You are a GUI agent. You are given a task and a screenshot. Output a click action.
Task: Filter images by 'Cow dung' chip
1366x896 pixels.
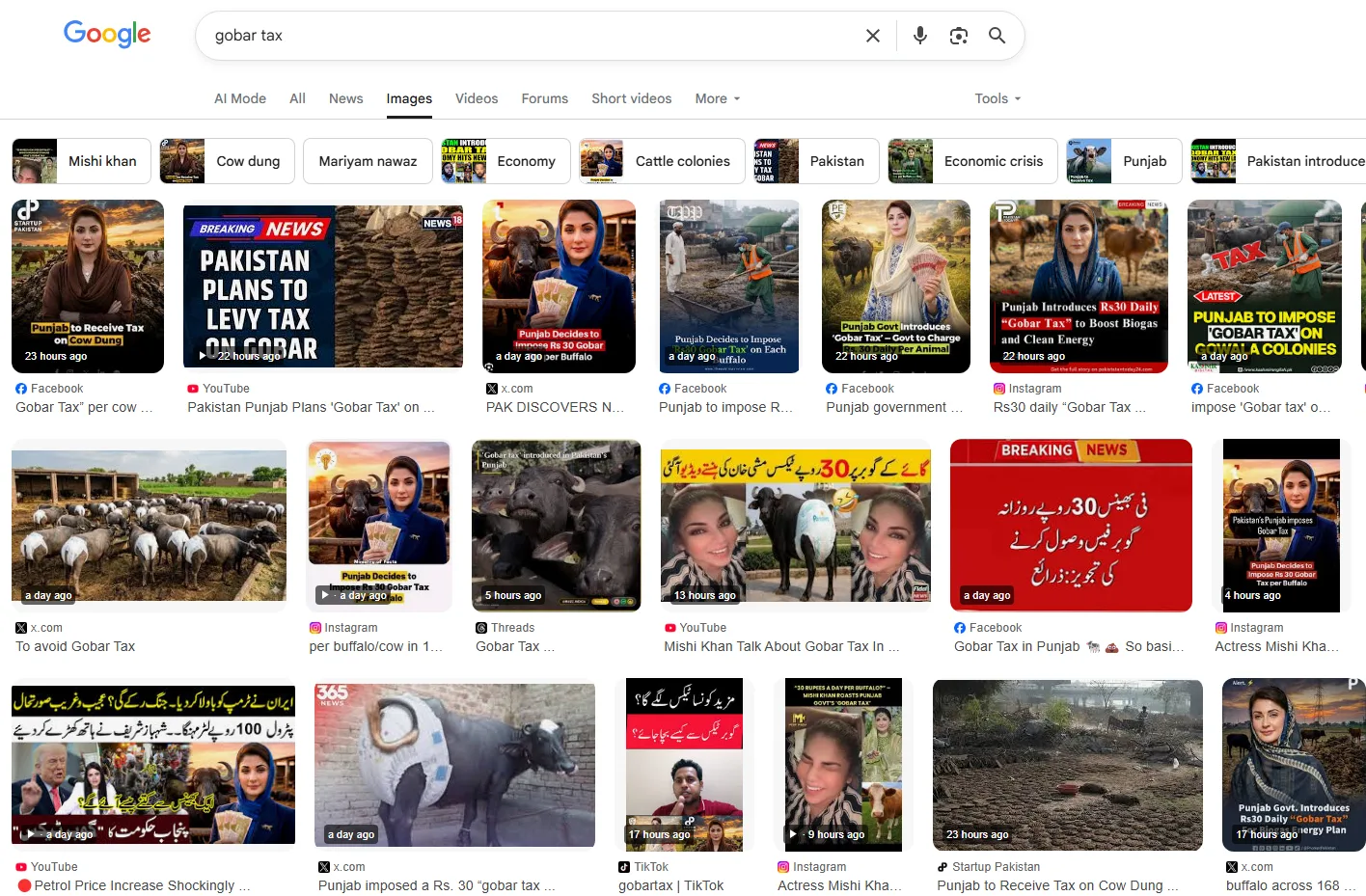pyautogui.click(x=227, y=161)
